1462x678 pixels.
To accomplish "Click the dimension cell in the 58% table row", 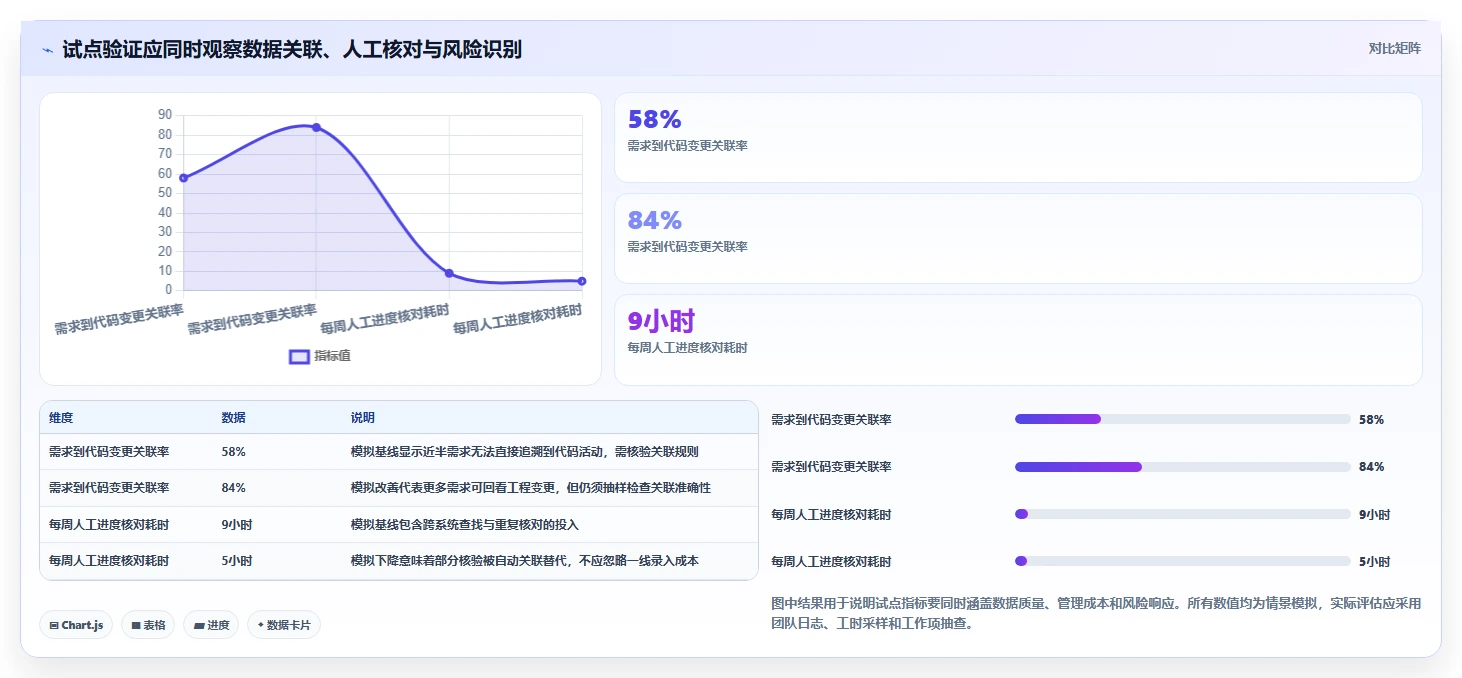I will [109, 452].
